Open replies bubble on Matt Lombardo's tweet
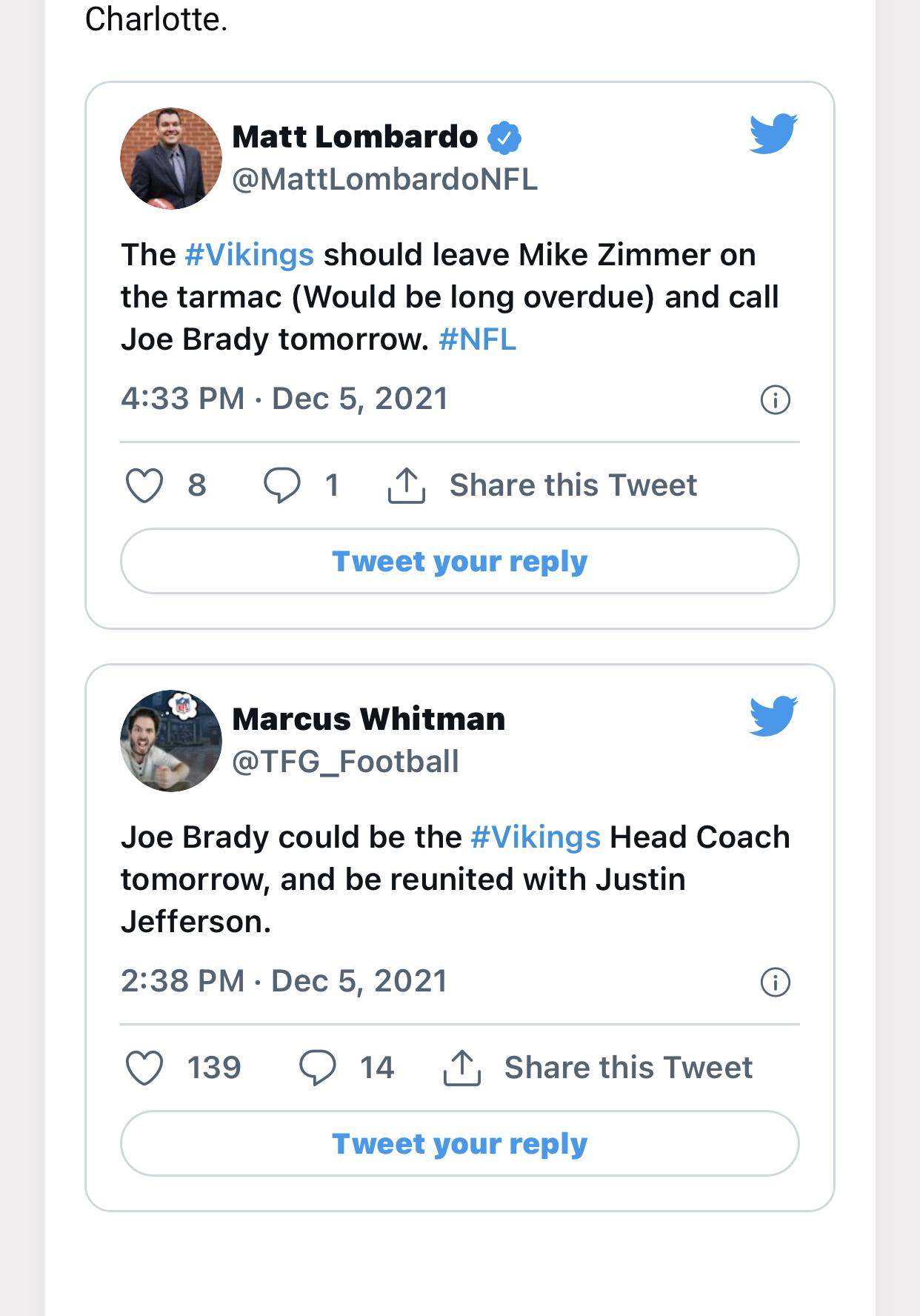Viewport: 920px width, 1316px height. (282, 486)
